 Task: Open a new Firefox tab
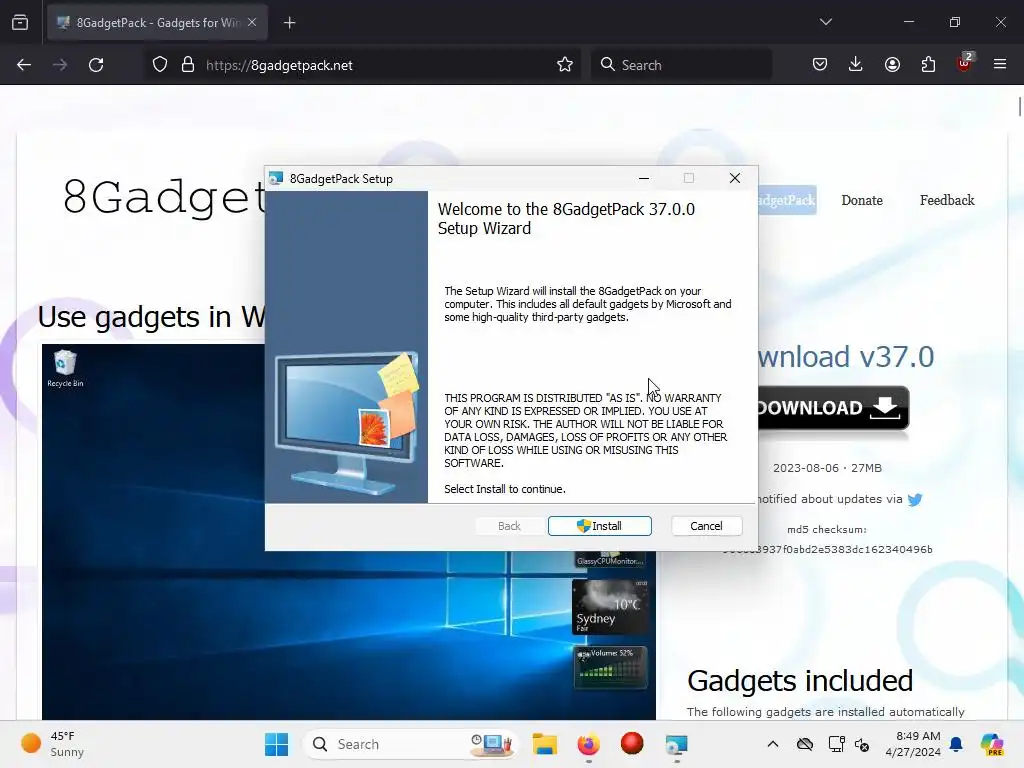pyautogui.click(x=290, y=23)
